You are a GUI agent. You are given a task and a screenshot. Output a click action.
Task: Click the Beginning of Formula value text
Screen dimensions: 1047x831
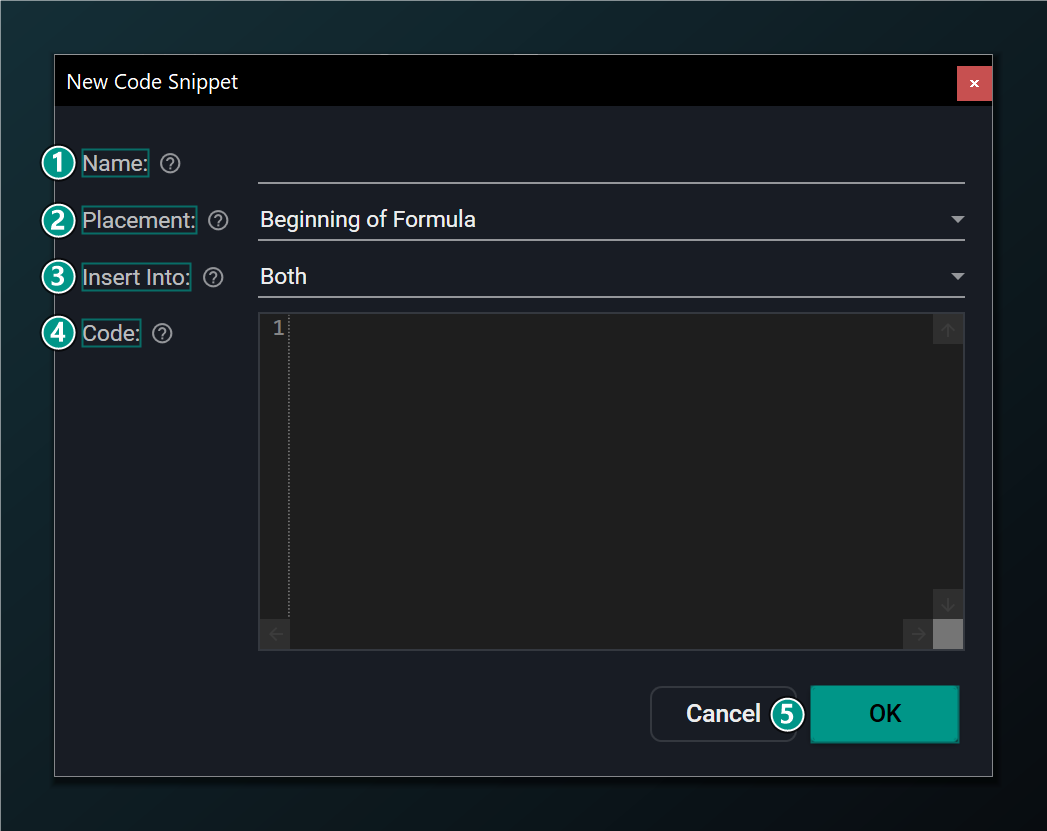[368, 220]
